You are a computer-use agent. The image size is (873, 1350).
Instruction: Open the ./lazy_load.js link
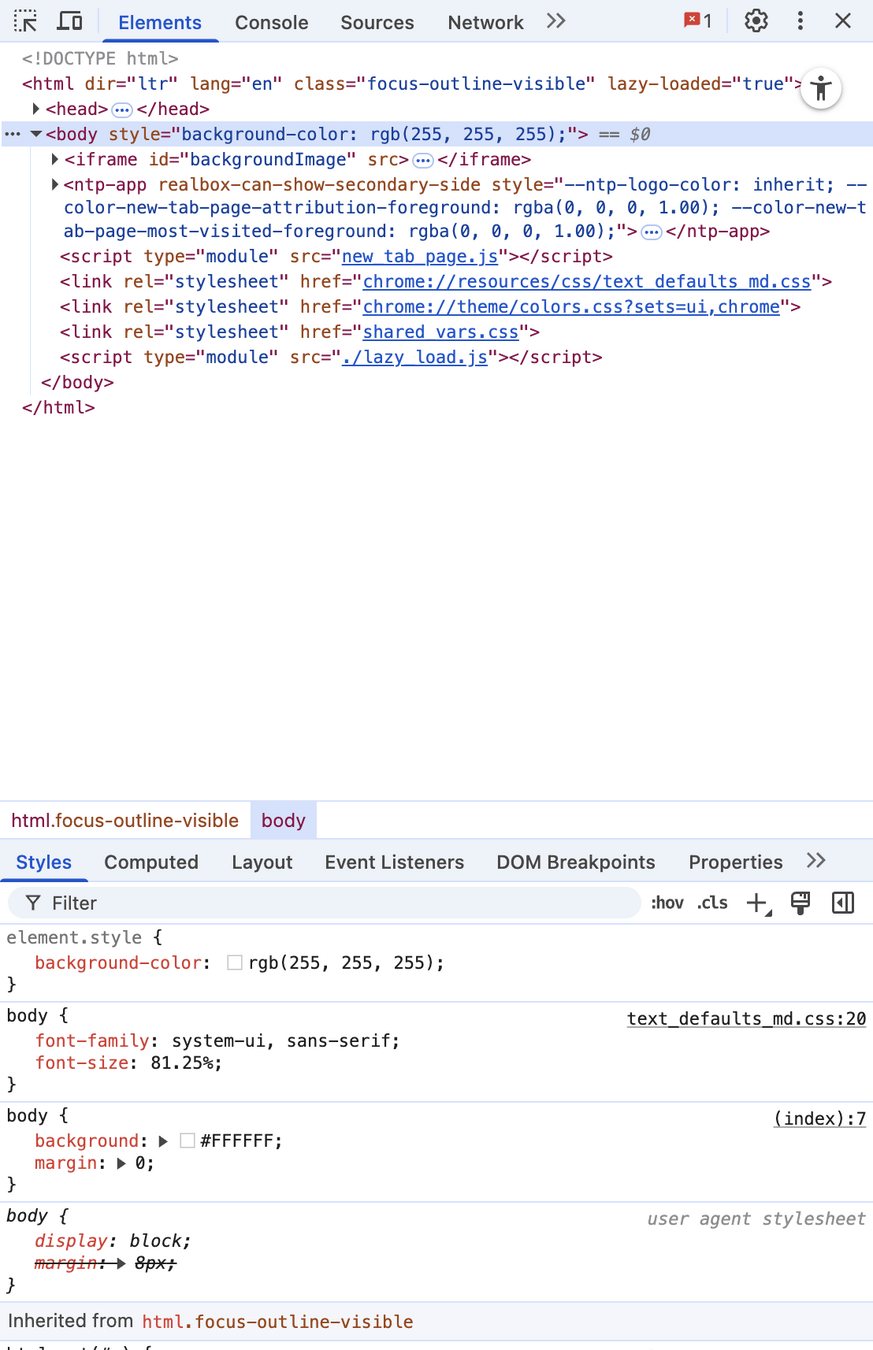coord(415,357)
